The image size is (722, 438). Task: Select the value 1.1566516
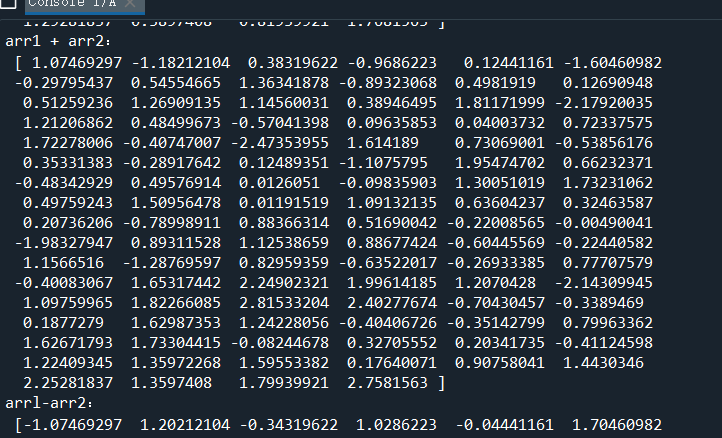coord(63,263)
